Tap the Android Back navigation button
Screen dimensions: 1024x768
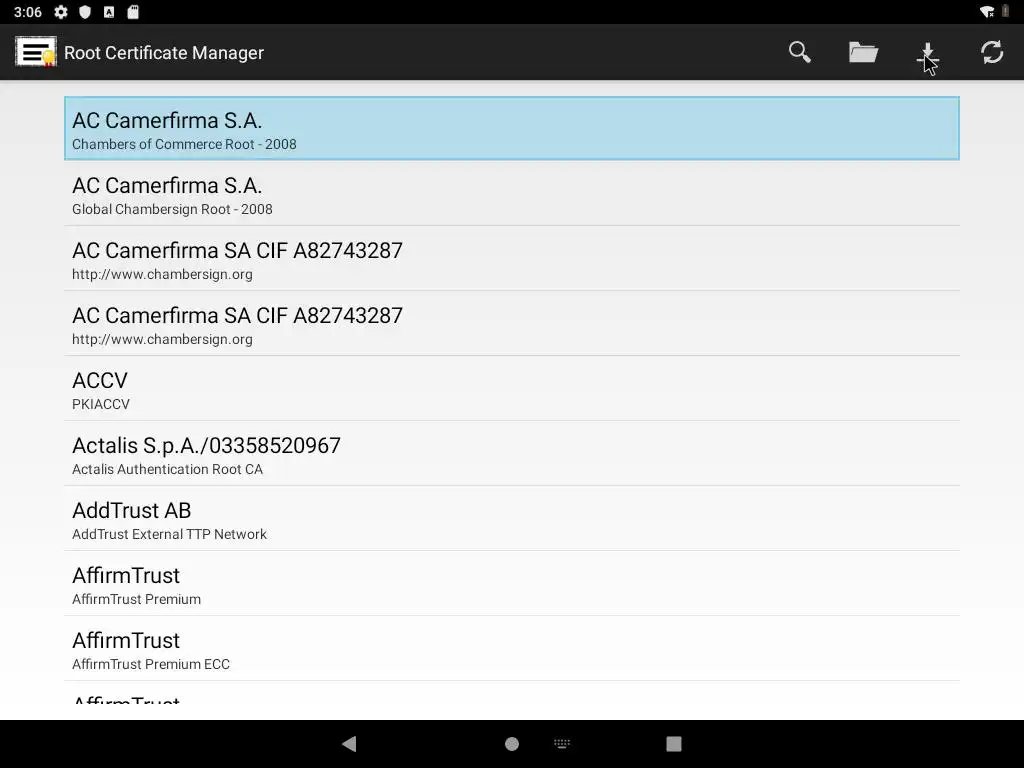coord(349,744)
